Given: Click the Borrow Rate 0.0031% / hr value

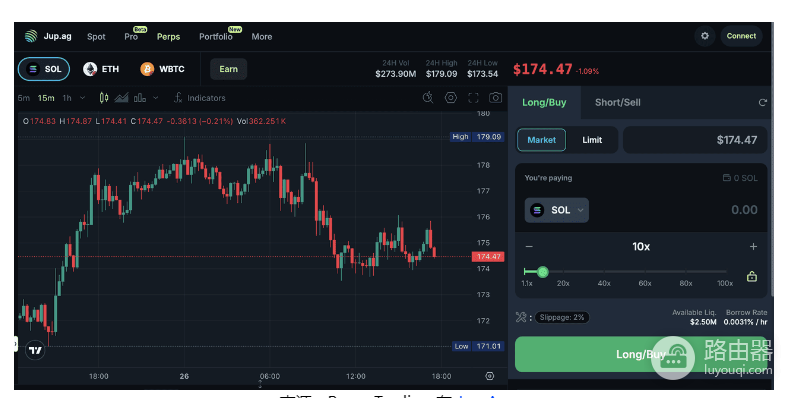Looking at the screenshot, I should [x=746, y=322].
